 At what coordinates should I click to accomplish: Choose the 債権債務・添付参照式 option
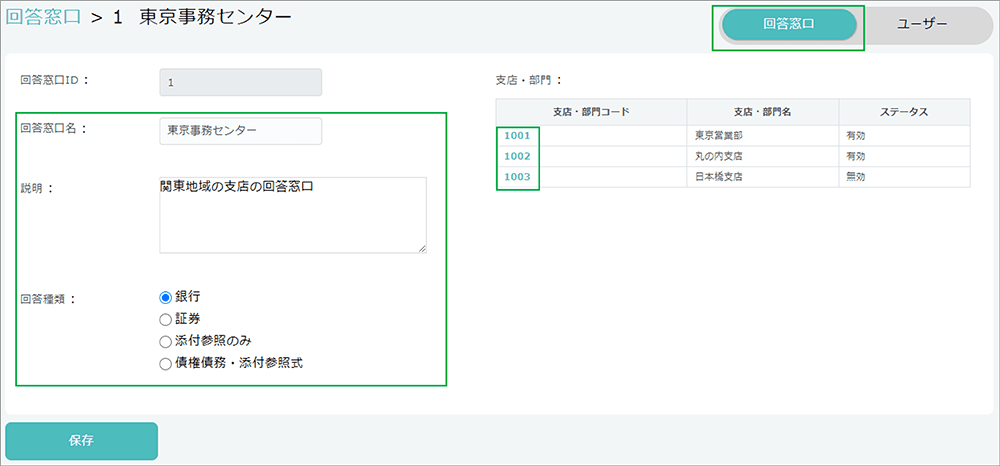click(166, 364)
